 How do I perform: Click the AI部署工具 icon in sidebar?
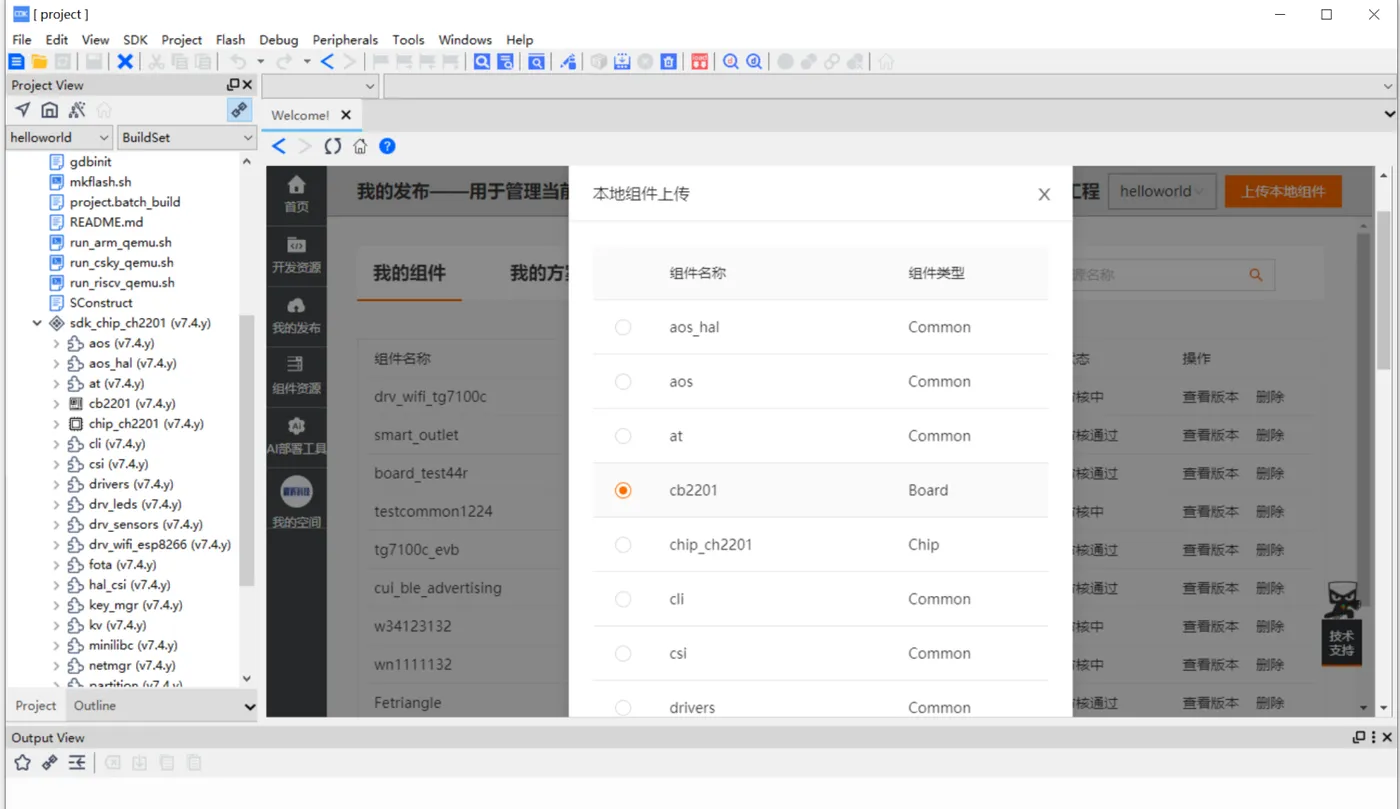point(296,426)
